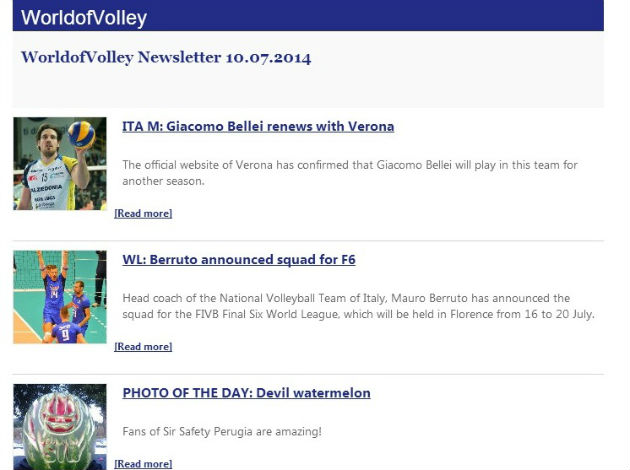Open the PHOTO OF THE DAY Devil watermelon headline
The image size is (630, 470).
click(x=246, y=393)
